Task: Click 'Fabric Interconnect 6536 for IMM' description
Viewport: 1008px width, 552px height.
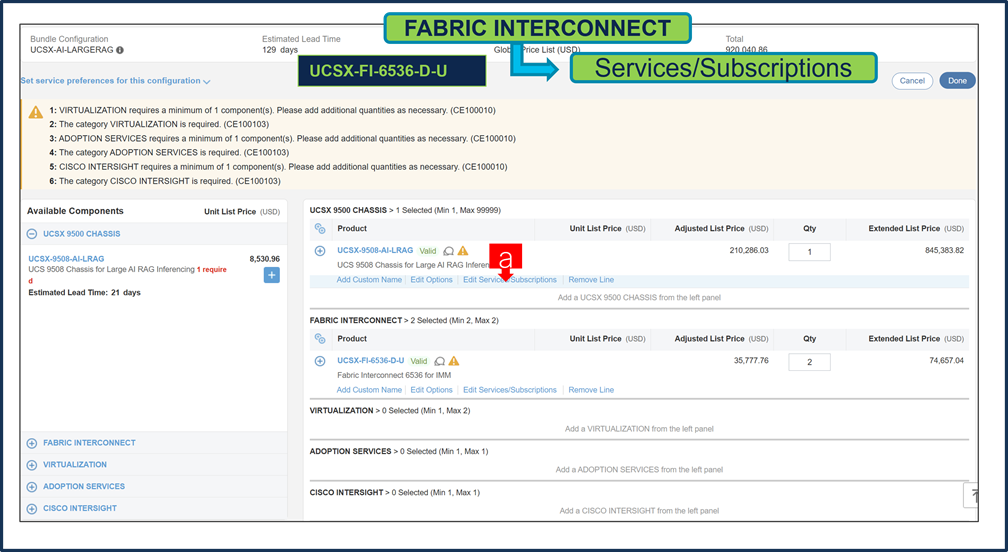Action: 394,375
